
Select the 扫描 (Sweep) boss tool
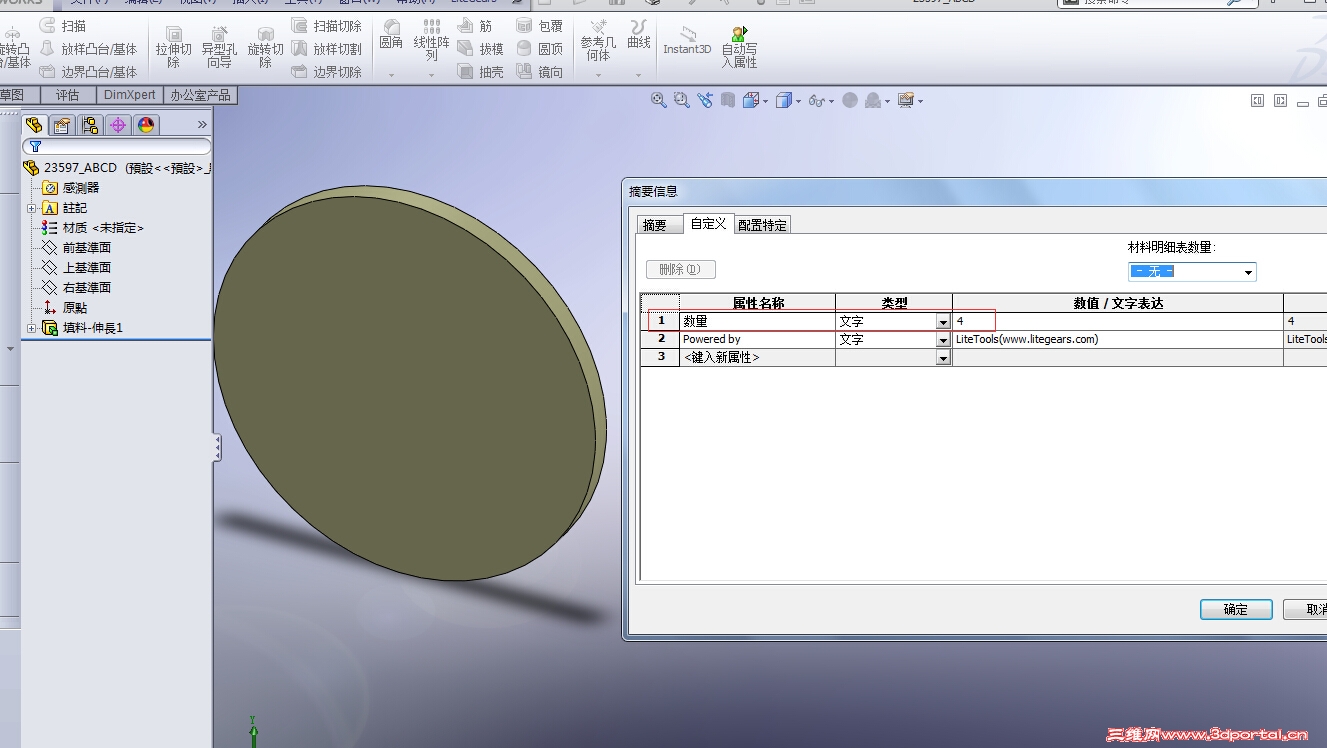[63, 26]
